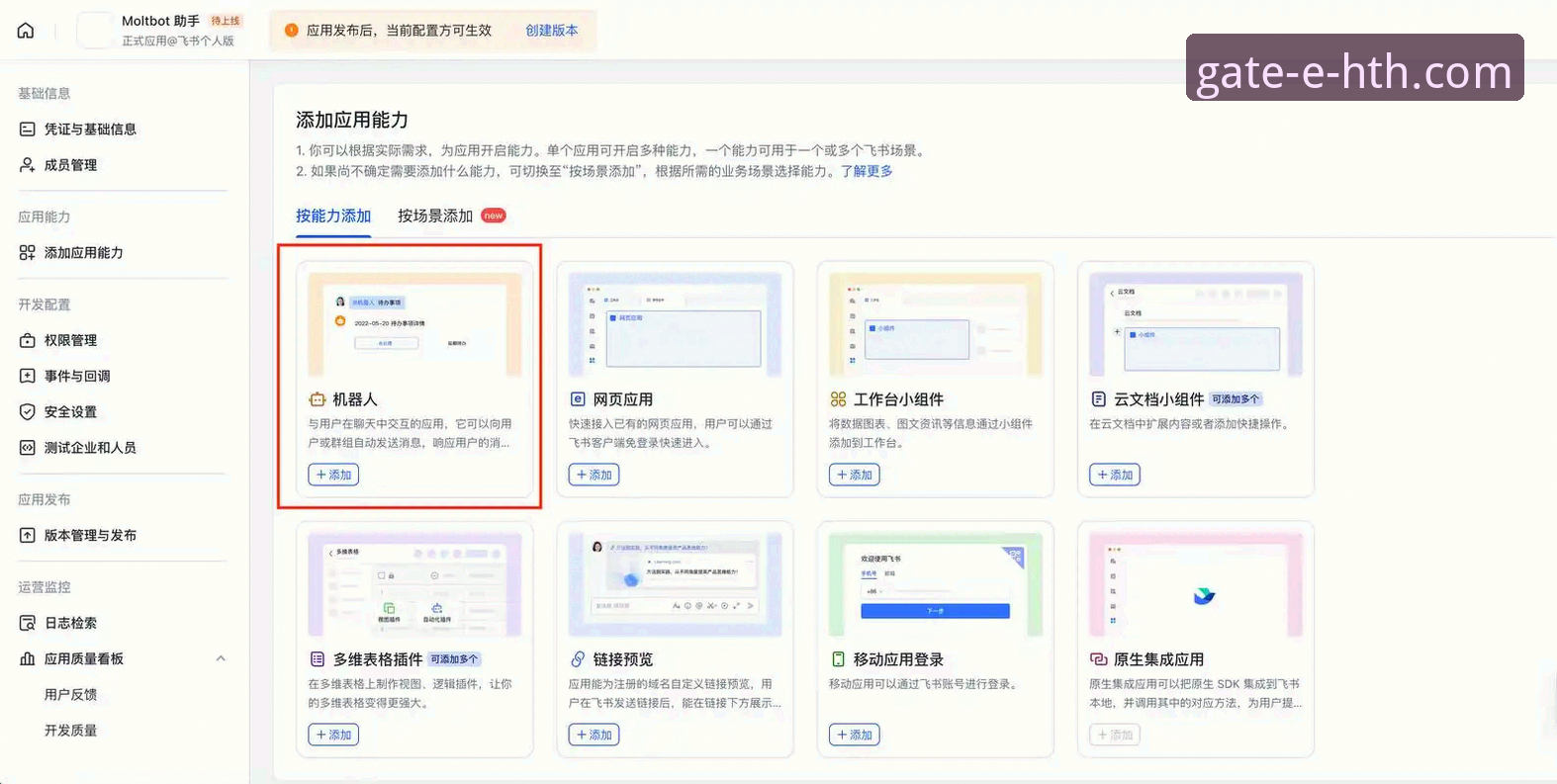The image size is (1557, 784).
Task: Click the 移动应用登录 preview thumbnail
Action: pos(936,585)
